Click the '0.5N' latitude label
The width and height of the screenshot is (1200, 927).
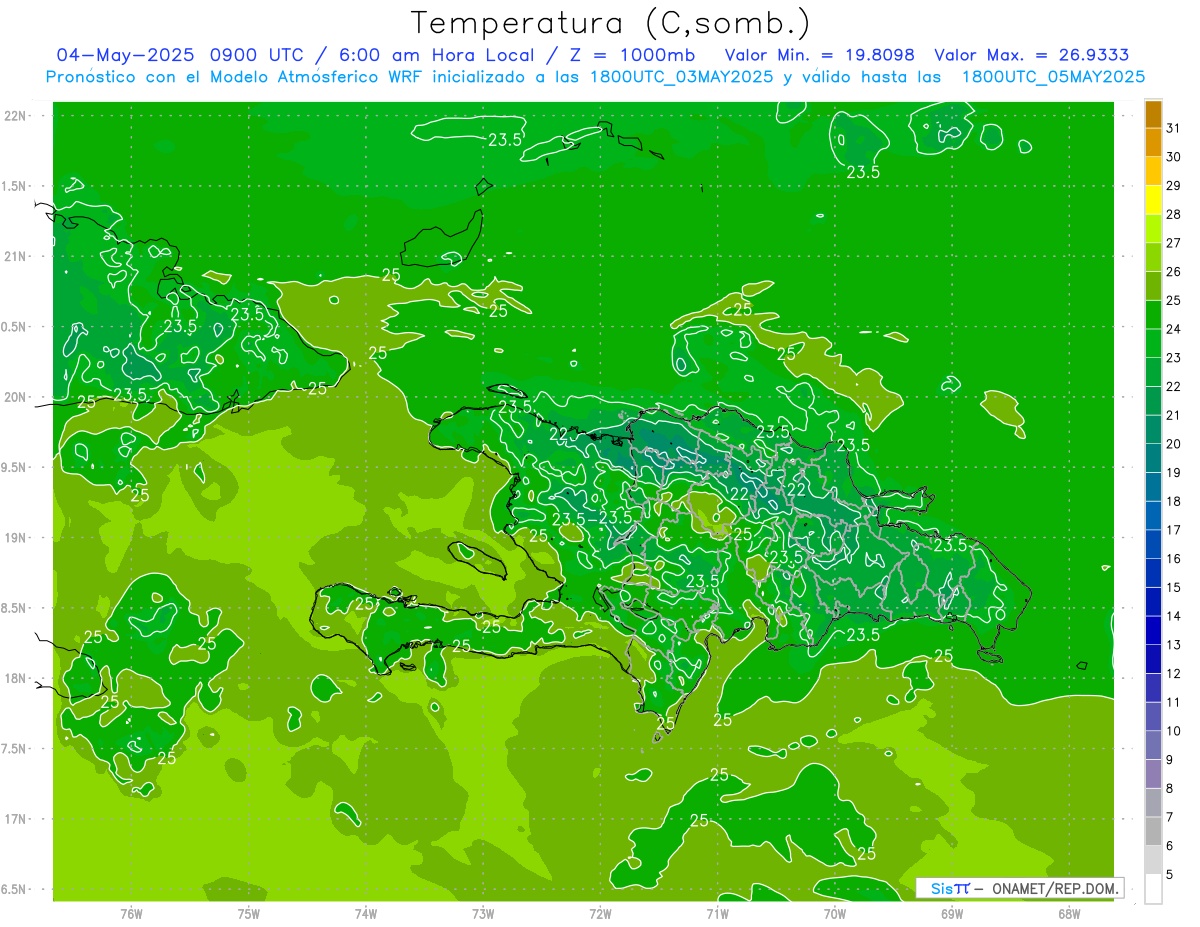[x=14, y=327]
